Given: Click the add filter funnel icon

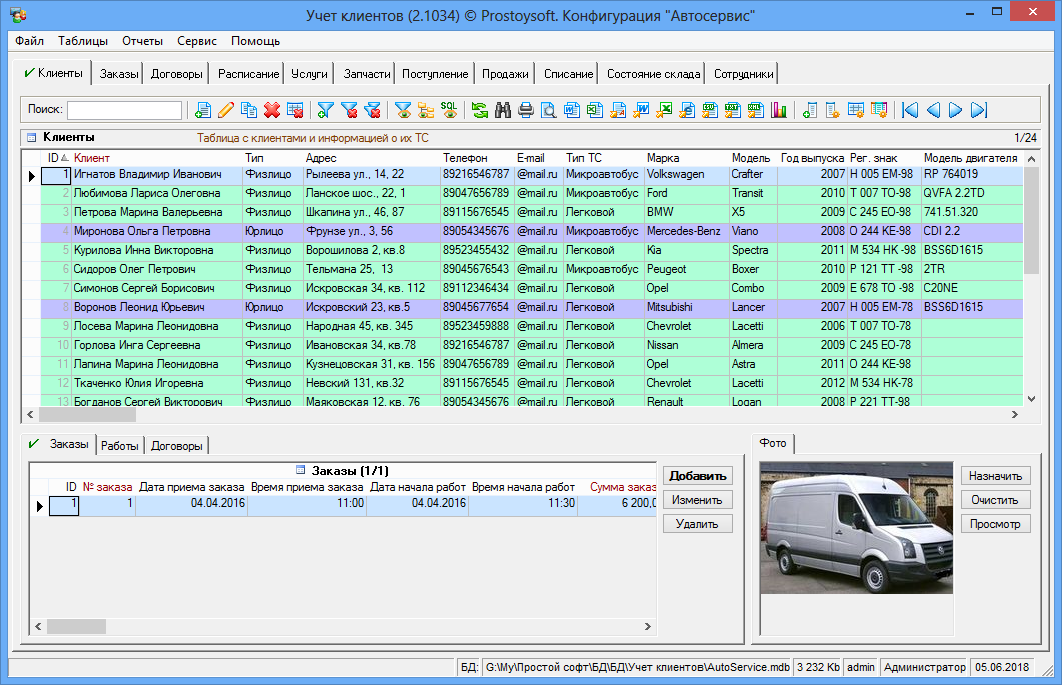Looking at the screenshot, I should [x=325, y=110].
